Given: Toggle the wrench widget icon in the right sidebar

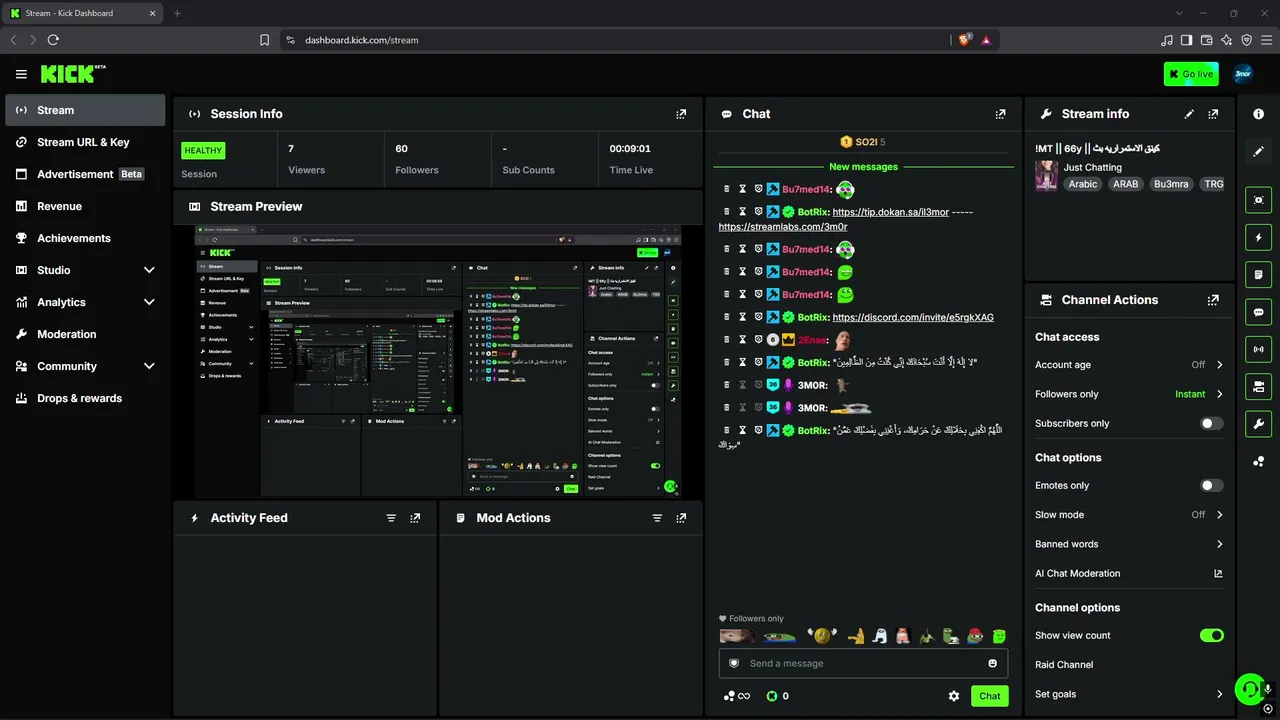Looking at the screenshot, I should point(1258,423).
